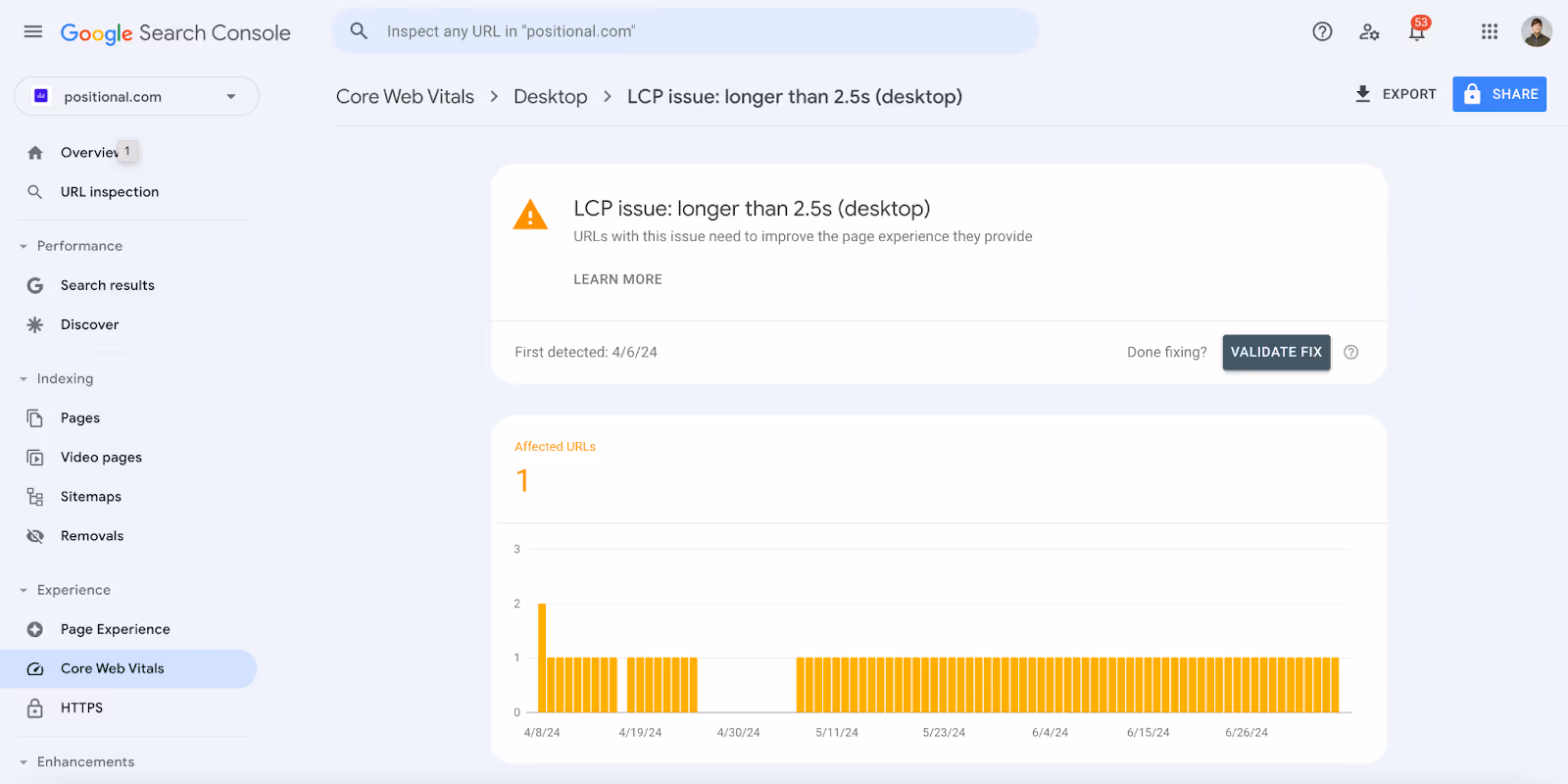Click the HTTPS lock icon
The image size is (1568, 784).
click(x=35, y=708)
